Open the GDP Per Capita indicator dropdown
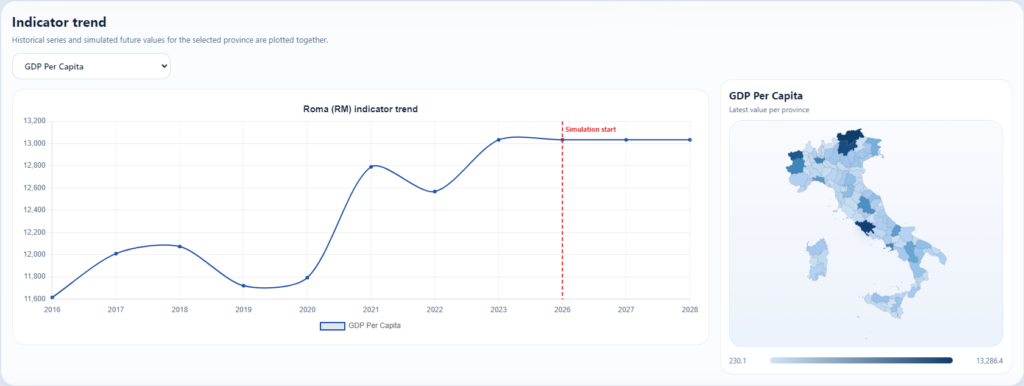The width and height of the screenshot is (1024, 386). pyautogui.click(x=91, y=67)
